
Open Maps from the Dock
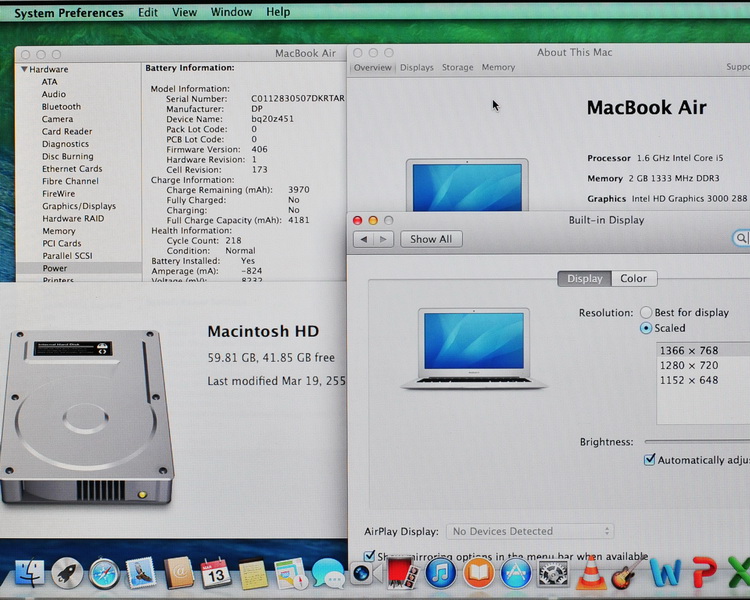(290, 573)
